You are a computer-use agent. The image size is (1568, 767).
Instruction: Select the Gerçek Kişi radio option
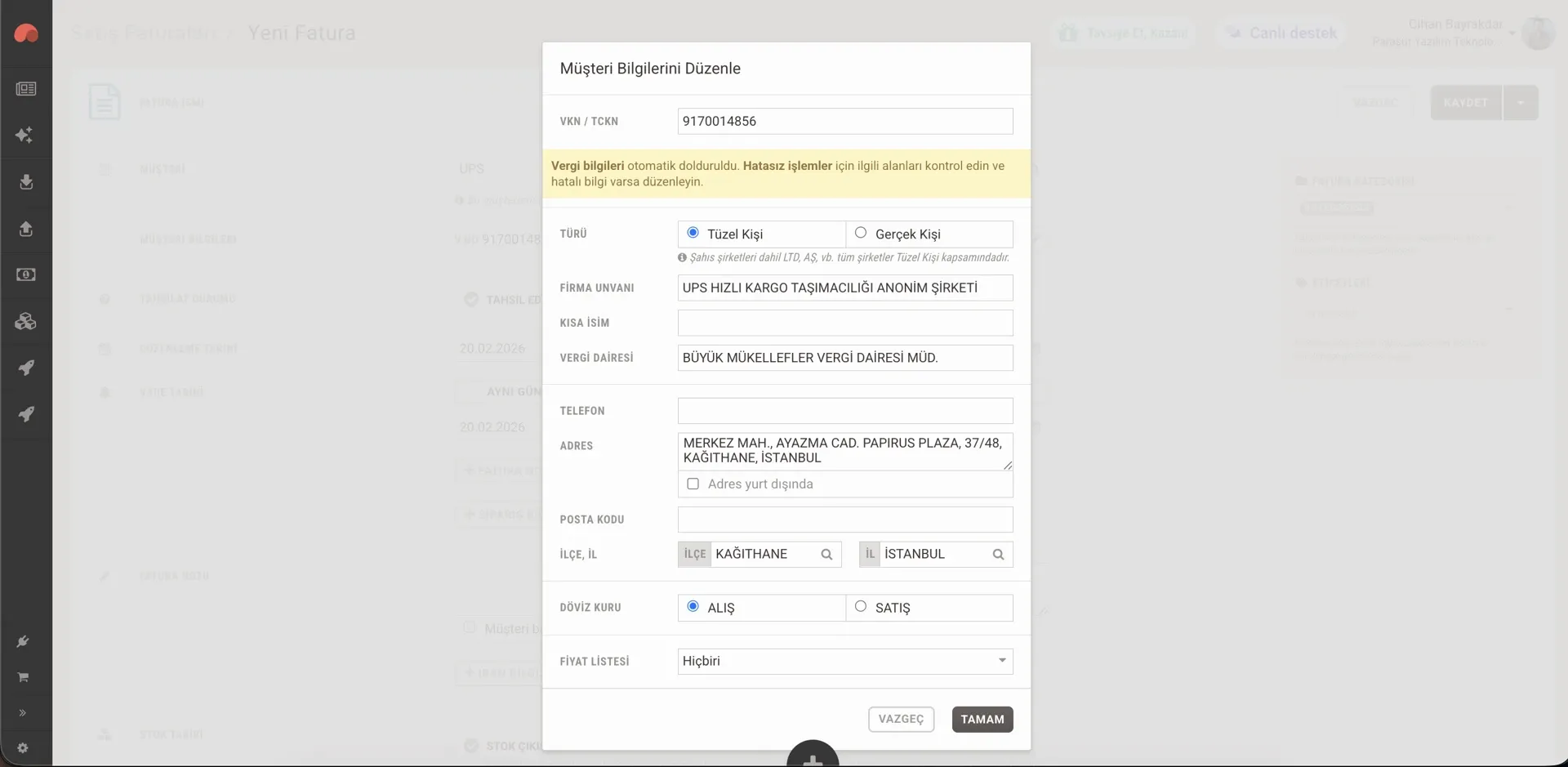click(861, 233)
